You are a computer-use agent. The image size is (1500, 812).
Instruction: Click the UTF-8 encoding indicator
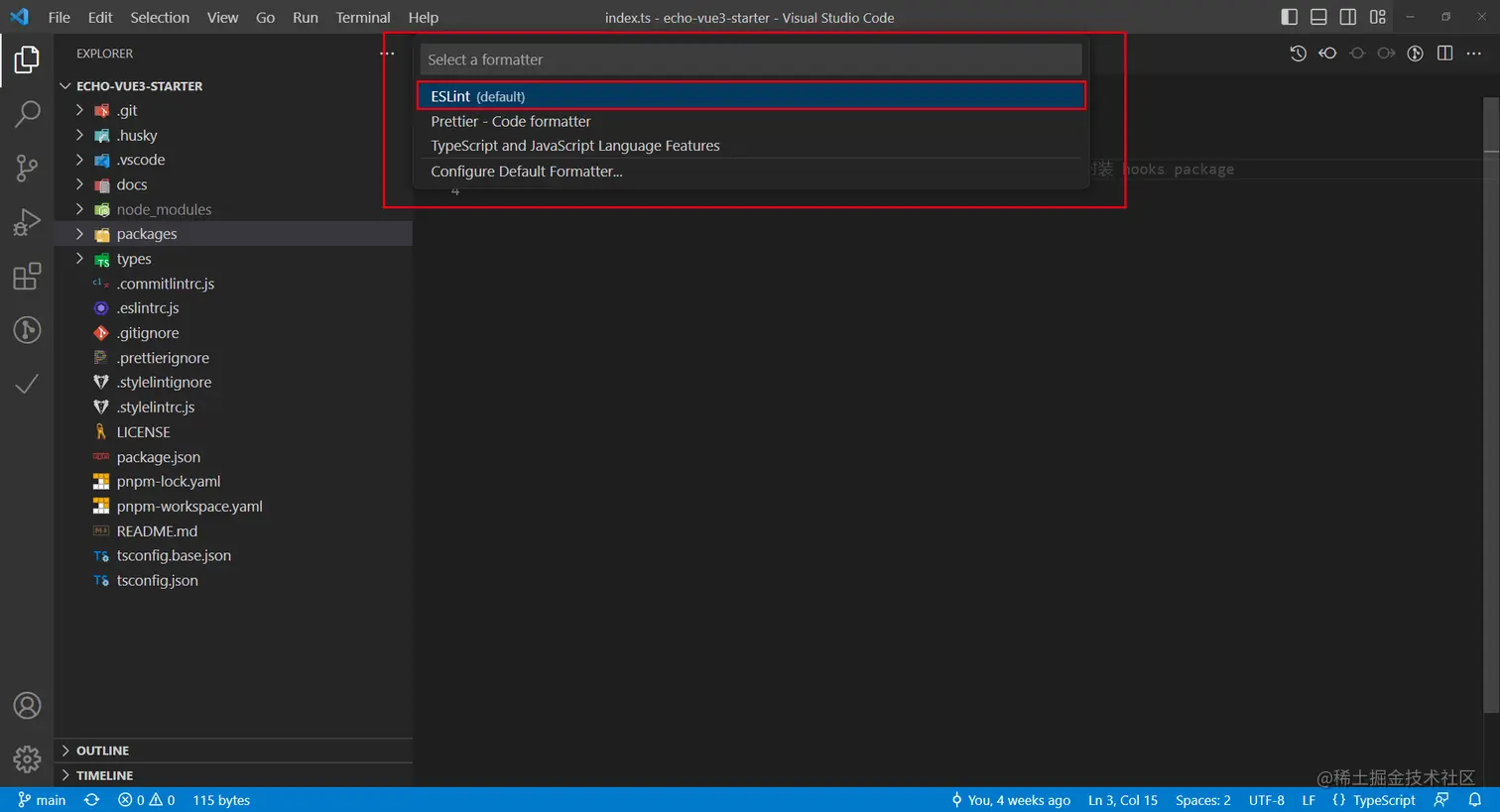[1267, 800]
